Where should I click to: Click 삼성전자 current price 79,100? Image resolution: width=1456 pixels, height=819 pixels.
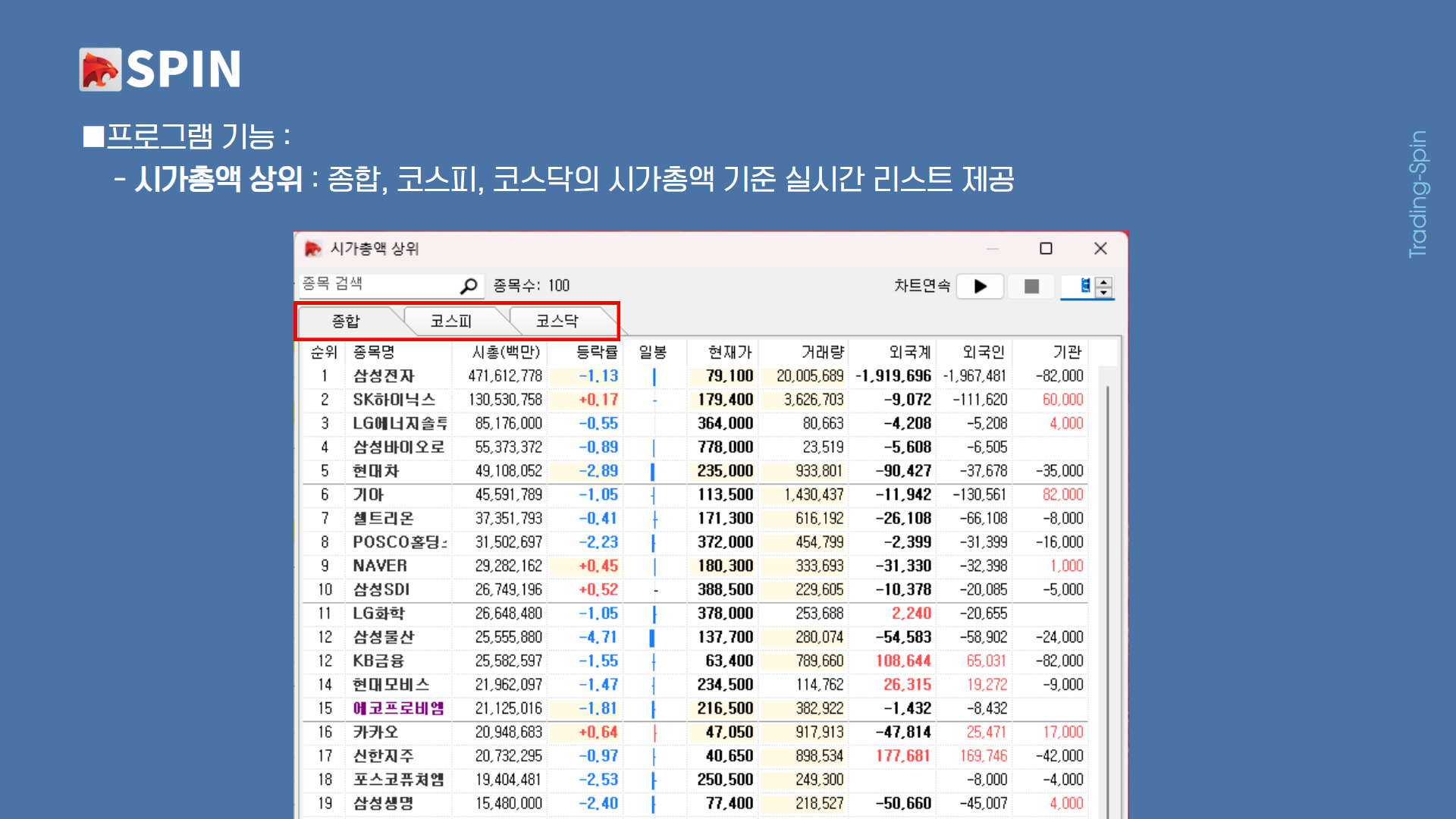coord(730,376)
